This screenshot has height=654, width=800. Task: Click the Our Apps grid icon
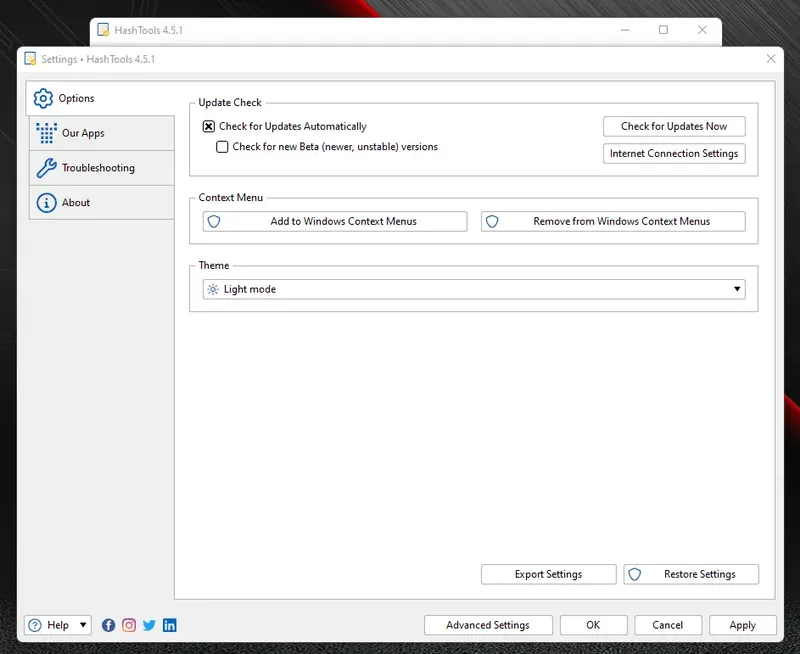(x=46, y=133)
